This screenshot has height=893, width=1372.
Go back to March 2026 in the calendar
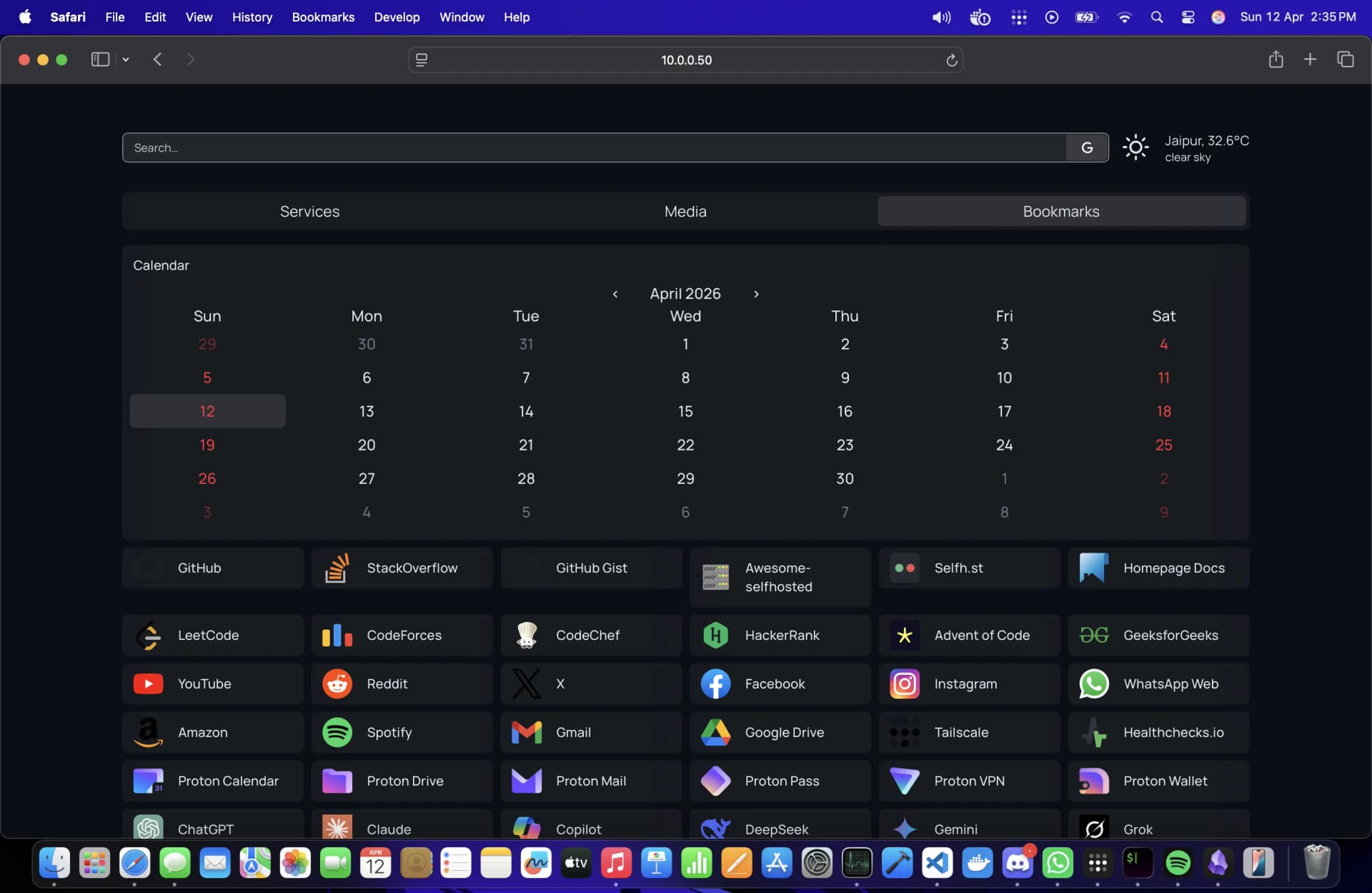615,294
